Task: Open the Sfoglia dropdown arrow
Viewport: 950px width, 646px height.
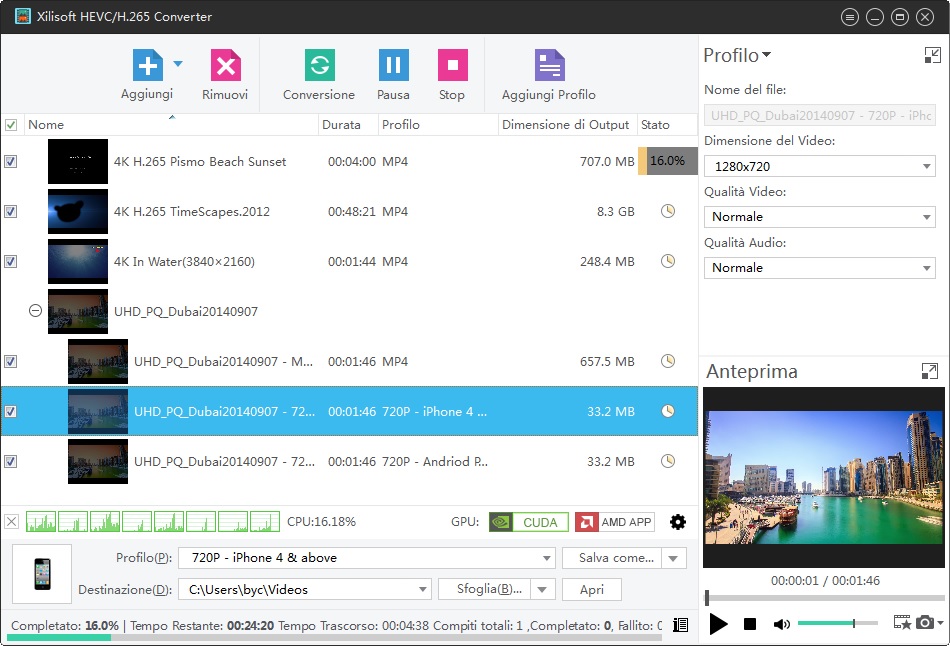Action: 543,589
